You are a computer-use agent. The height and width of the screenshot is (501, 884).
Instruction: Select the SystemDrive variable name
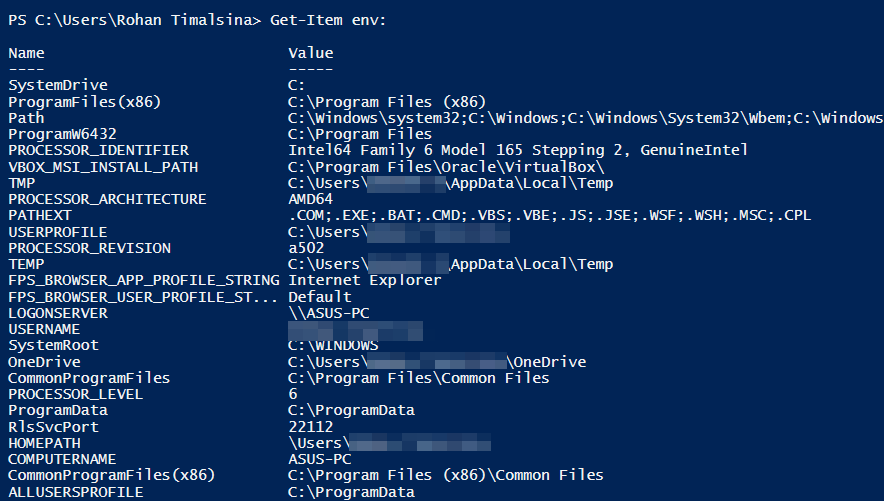click(58, 85)
